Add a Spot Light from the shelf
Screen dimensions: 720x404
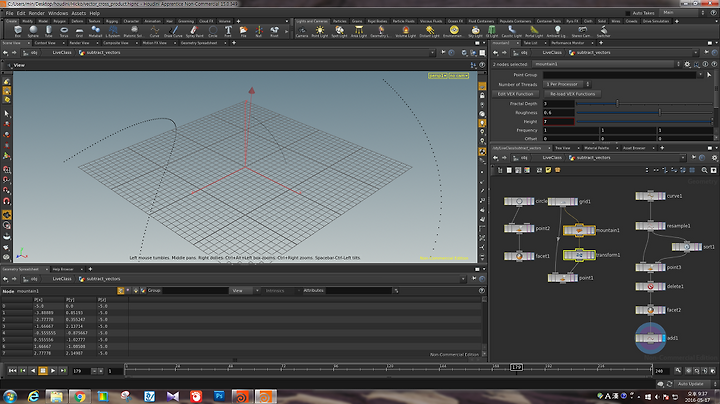click(339, 31)
